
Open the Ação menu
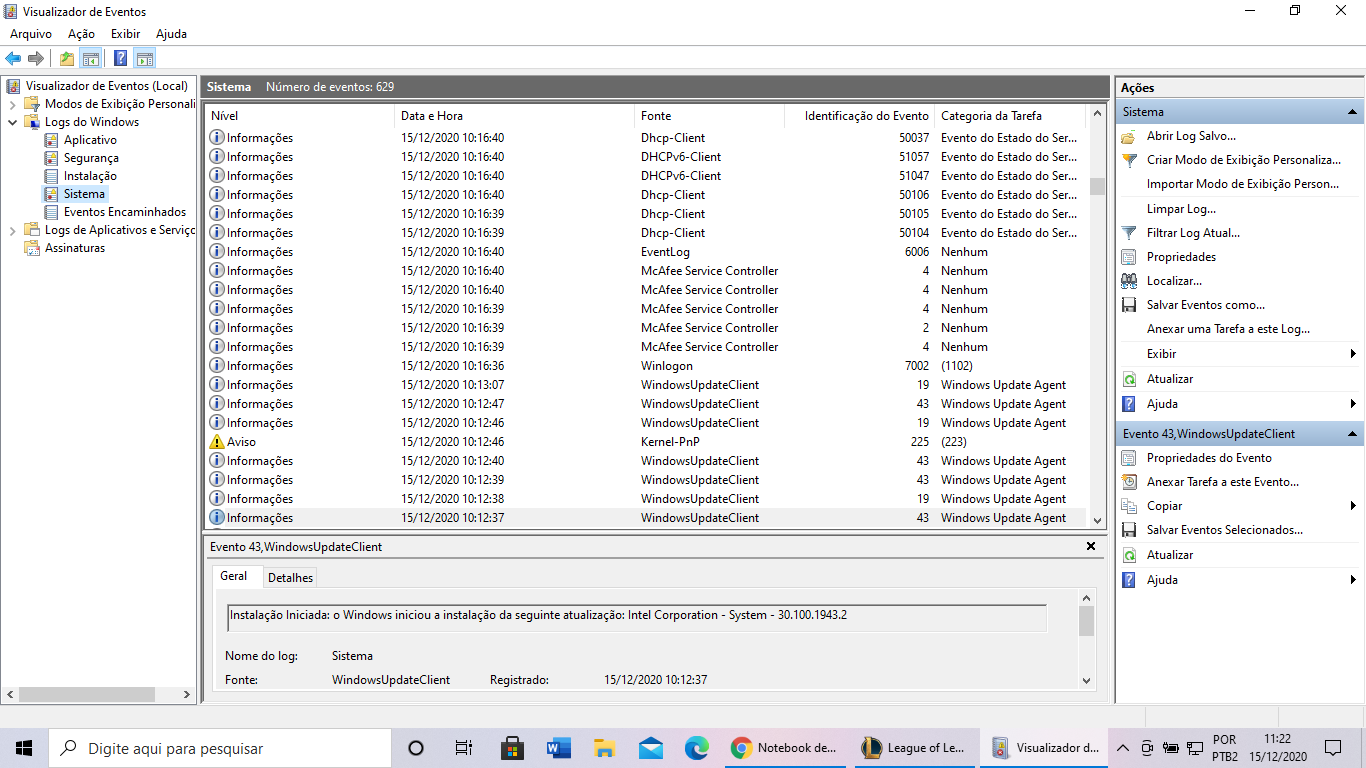(x=81, y=34)
